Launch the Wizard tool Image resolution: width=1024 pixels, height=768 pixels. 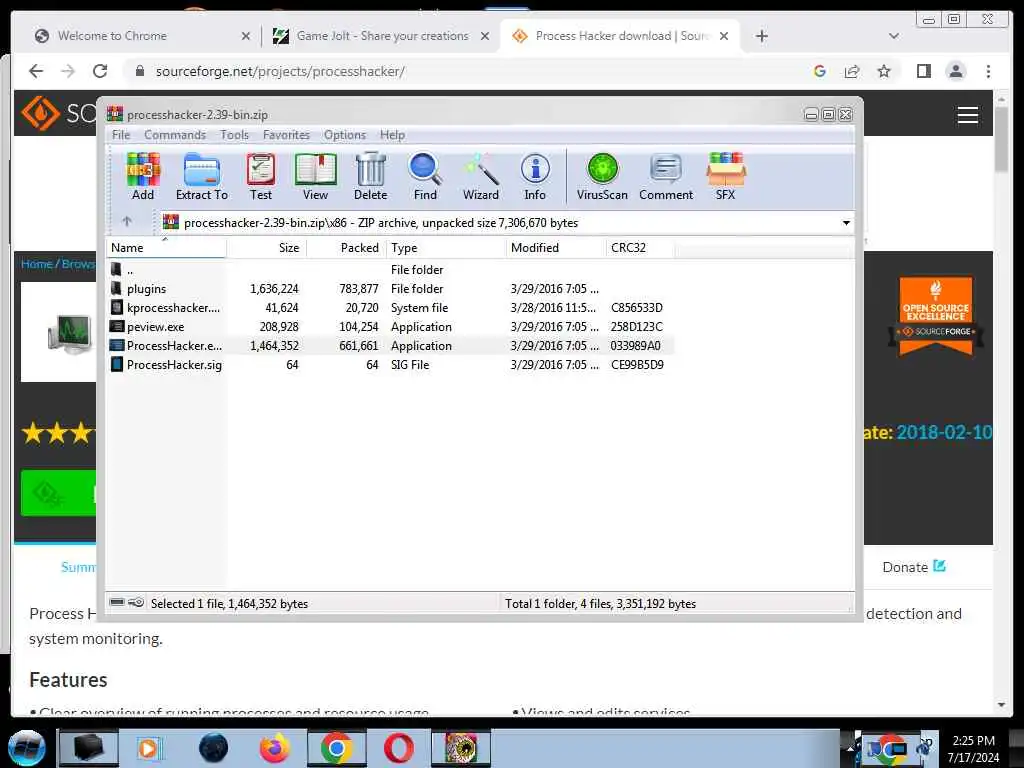tap(481, 176)
